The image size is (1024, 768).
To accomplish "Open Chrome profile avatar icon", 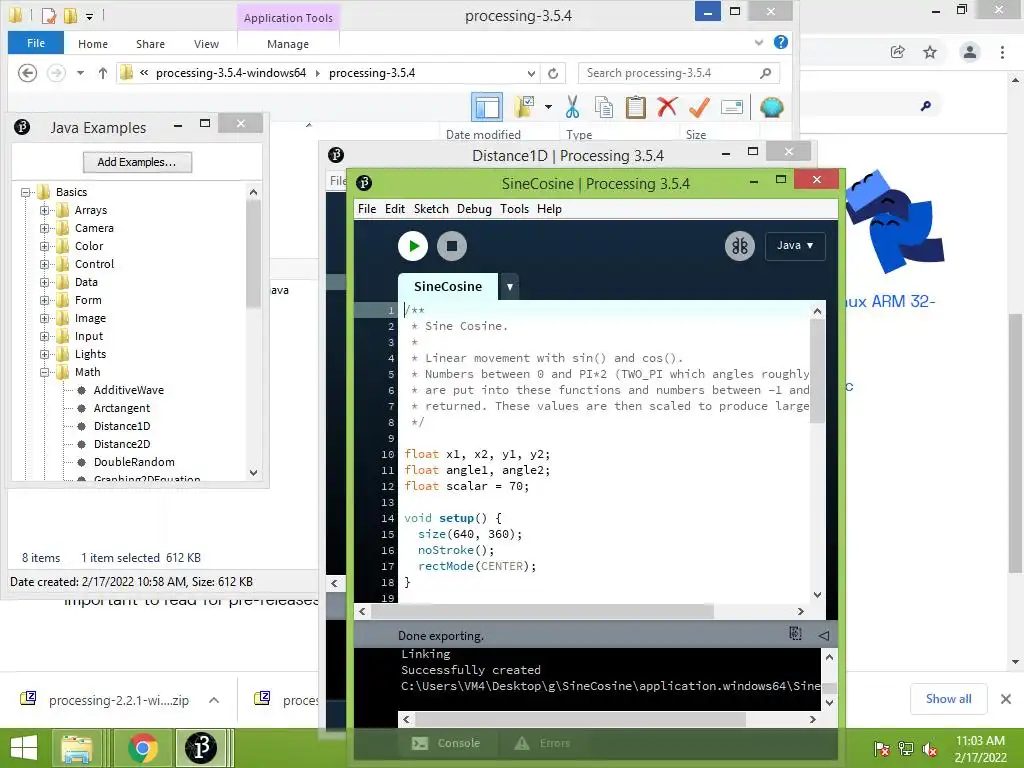I will (970, 52).
